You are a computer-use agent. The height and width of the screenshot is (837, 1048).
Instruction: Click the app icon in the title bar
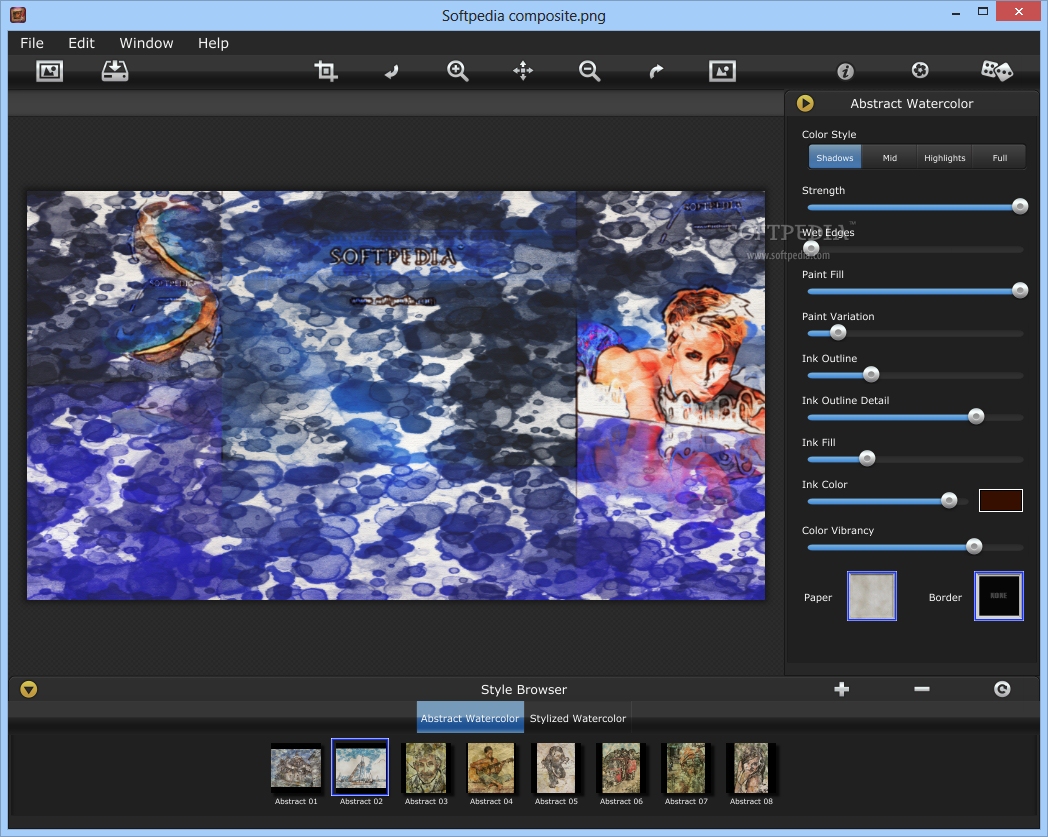tap(18, 14)
